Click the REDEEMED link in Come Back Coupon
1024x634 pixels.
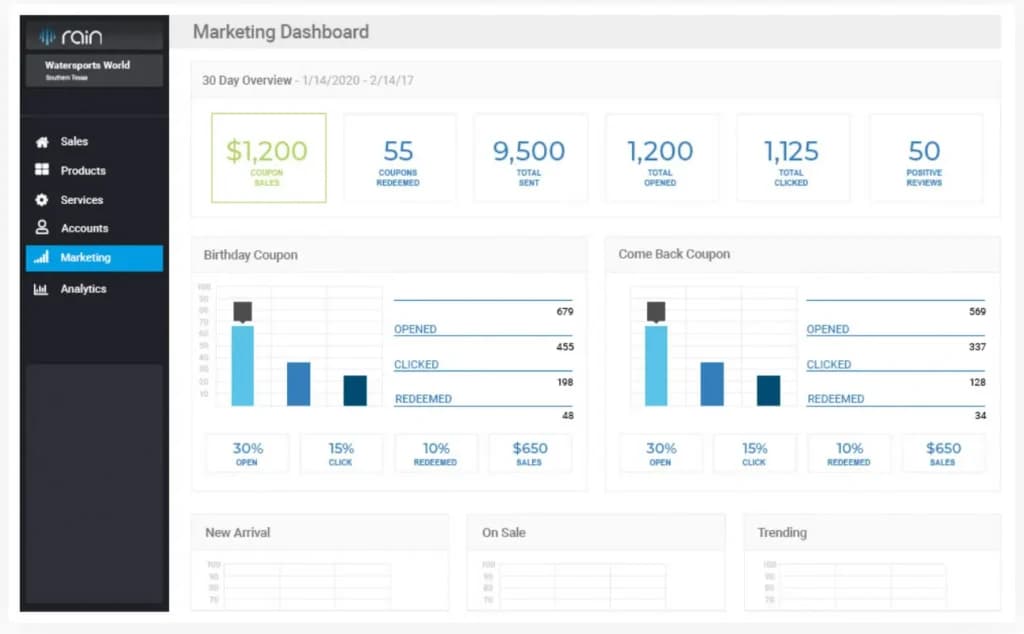tap(836, 398)
